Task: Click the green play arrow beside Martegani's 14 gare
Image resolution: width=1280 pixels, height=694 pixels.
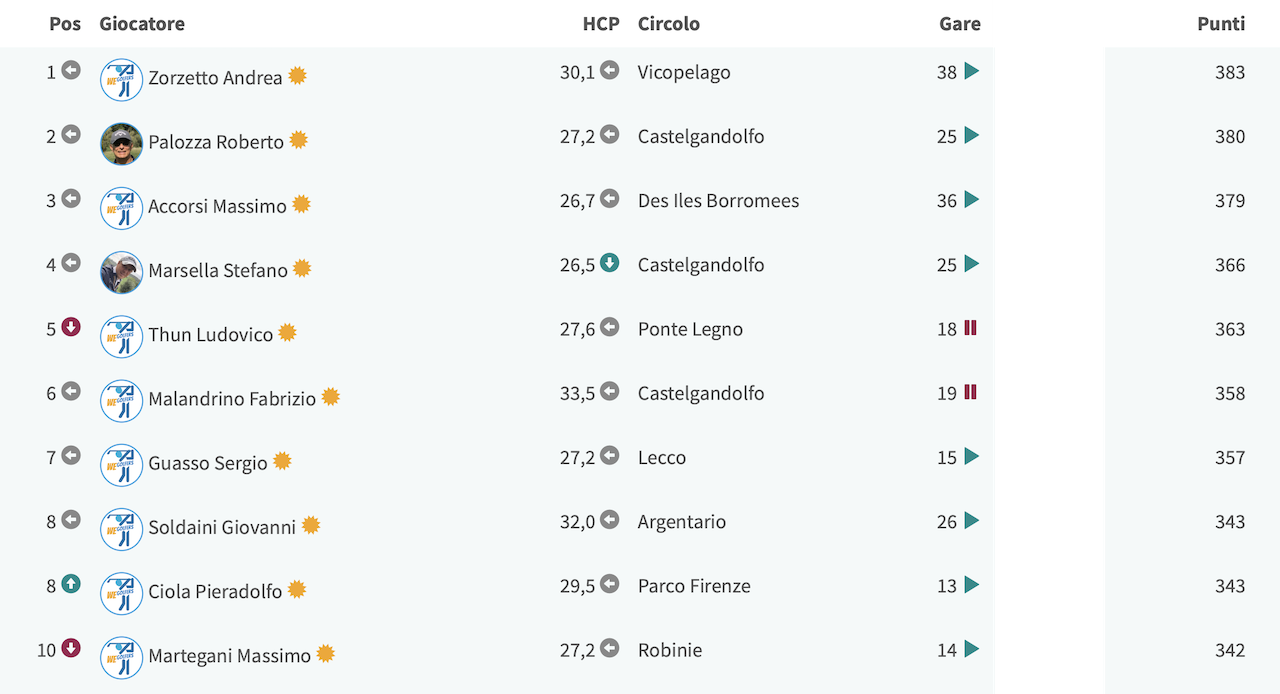Action: pyautogui.click(x=971, y=649)
